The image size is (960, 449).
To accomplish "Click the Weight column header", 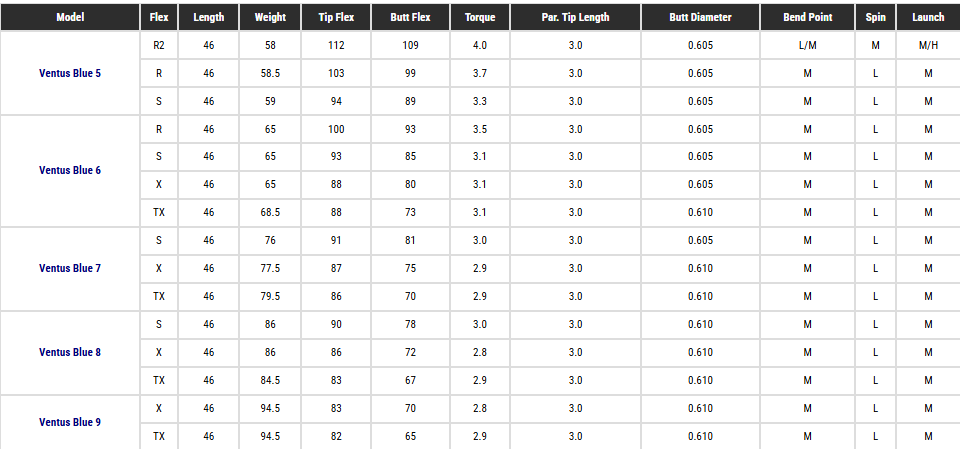I will (x=270, y=17).
